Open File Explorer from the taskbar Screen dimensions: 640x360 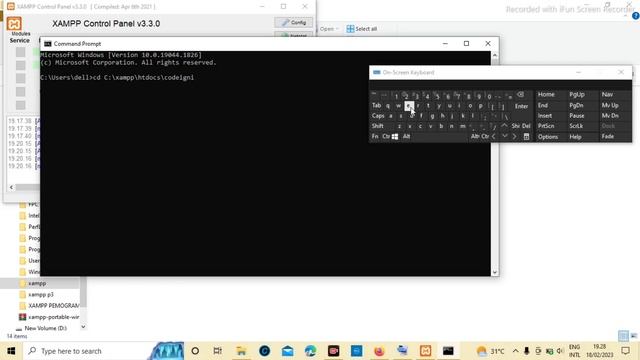click(241, 351)
